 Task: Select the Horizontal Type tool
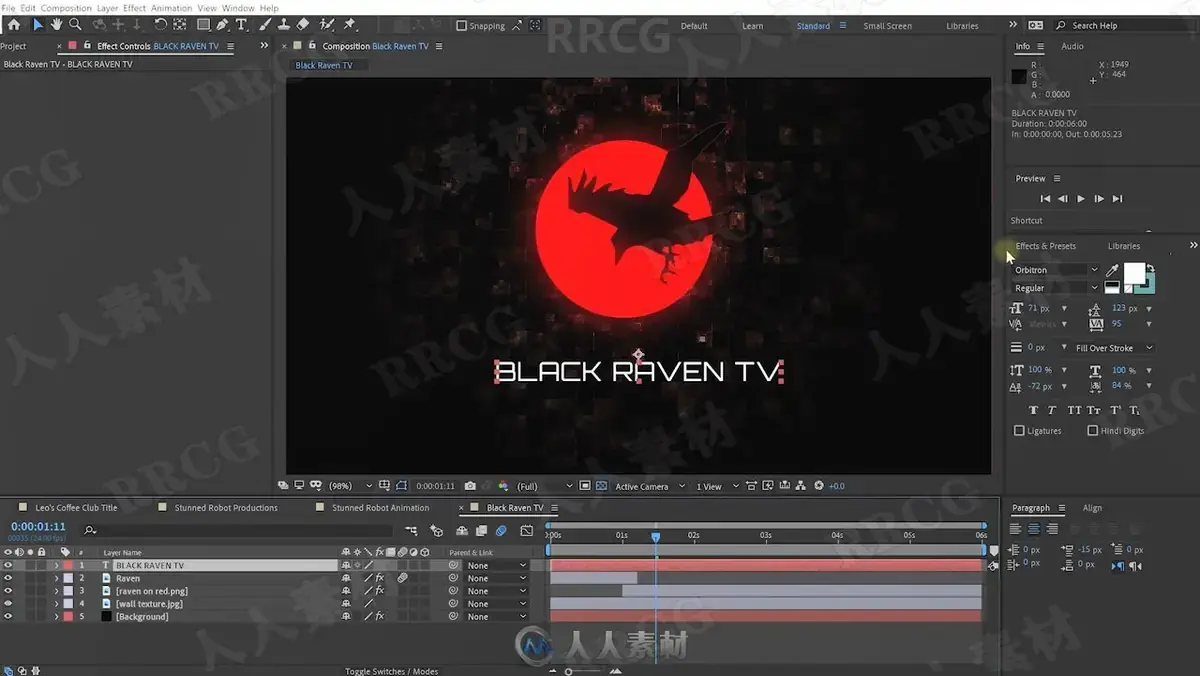point(241,24)
